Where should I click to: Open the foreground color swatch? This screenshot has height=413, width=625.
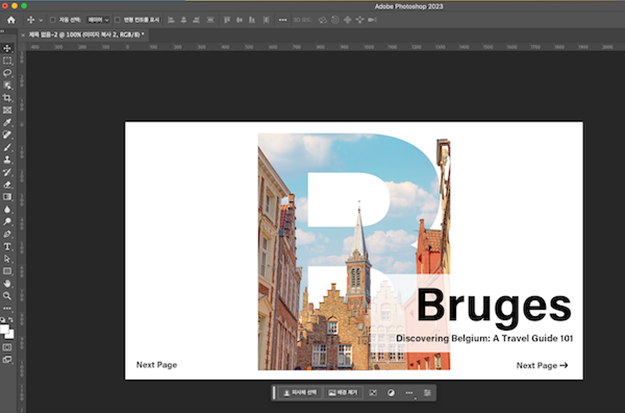(x=5, y=326)
